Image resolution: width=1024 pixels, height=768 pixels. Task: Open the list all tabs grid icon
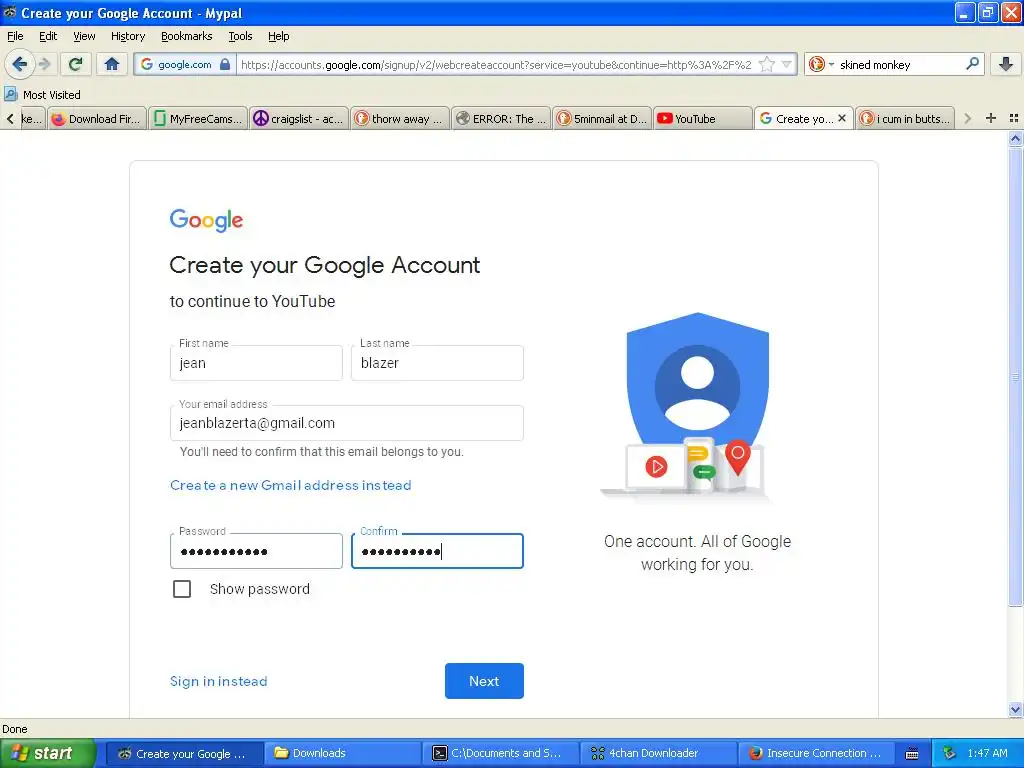point(1014,118)
